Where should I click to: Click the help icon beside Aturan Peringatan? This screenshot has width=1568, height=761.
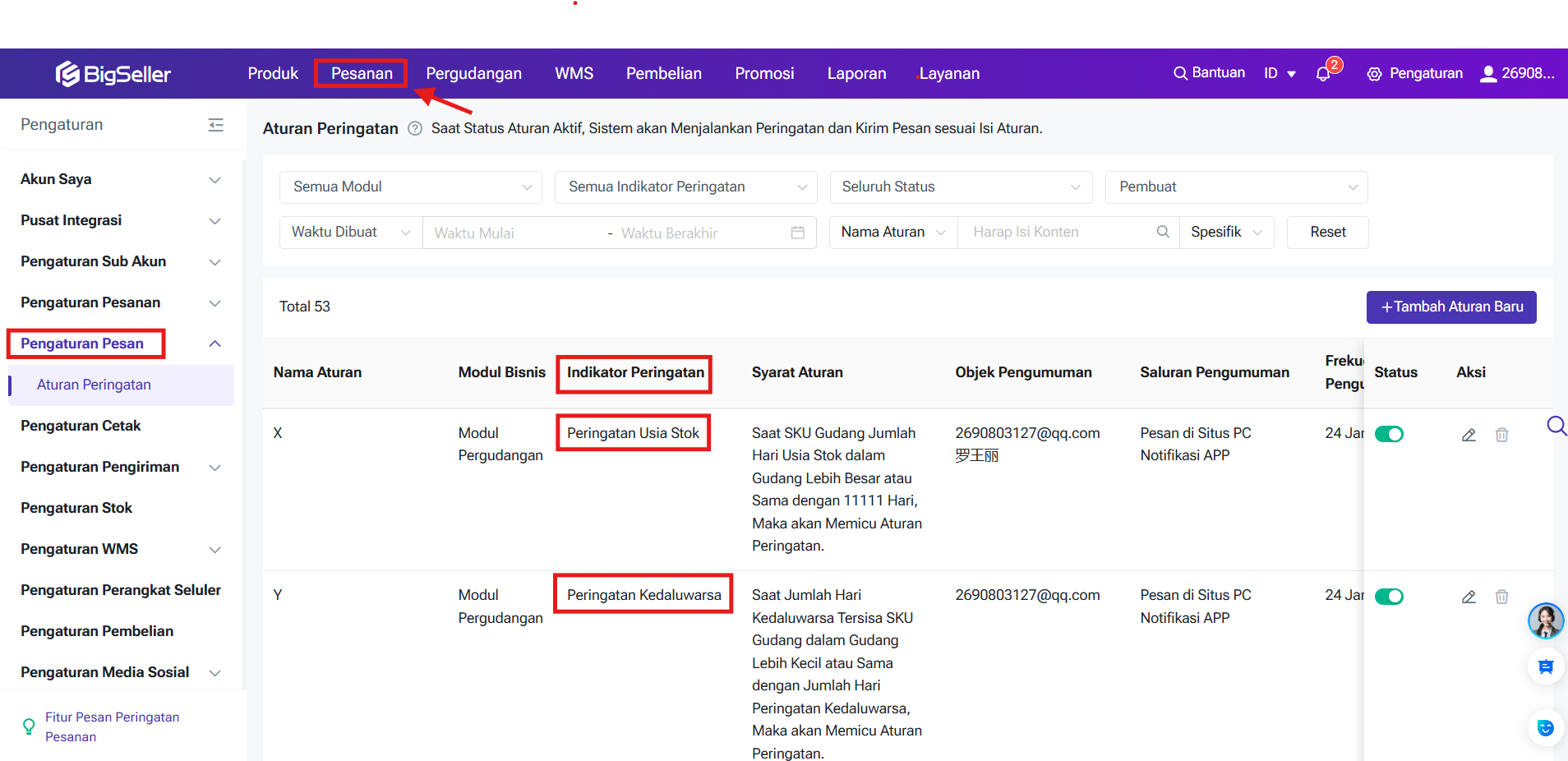(415, 128)
